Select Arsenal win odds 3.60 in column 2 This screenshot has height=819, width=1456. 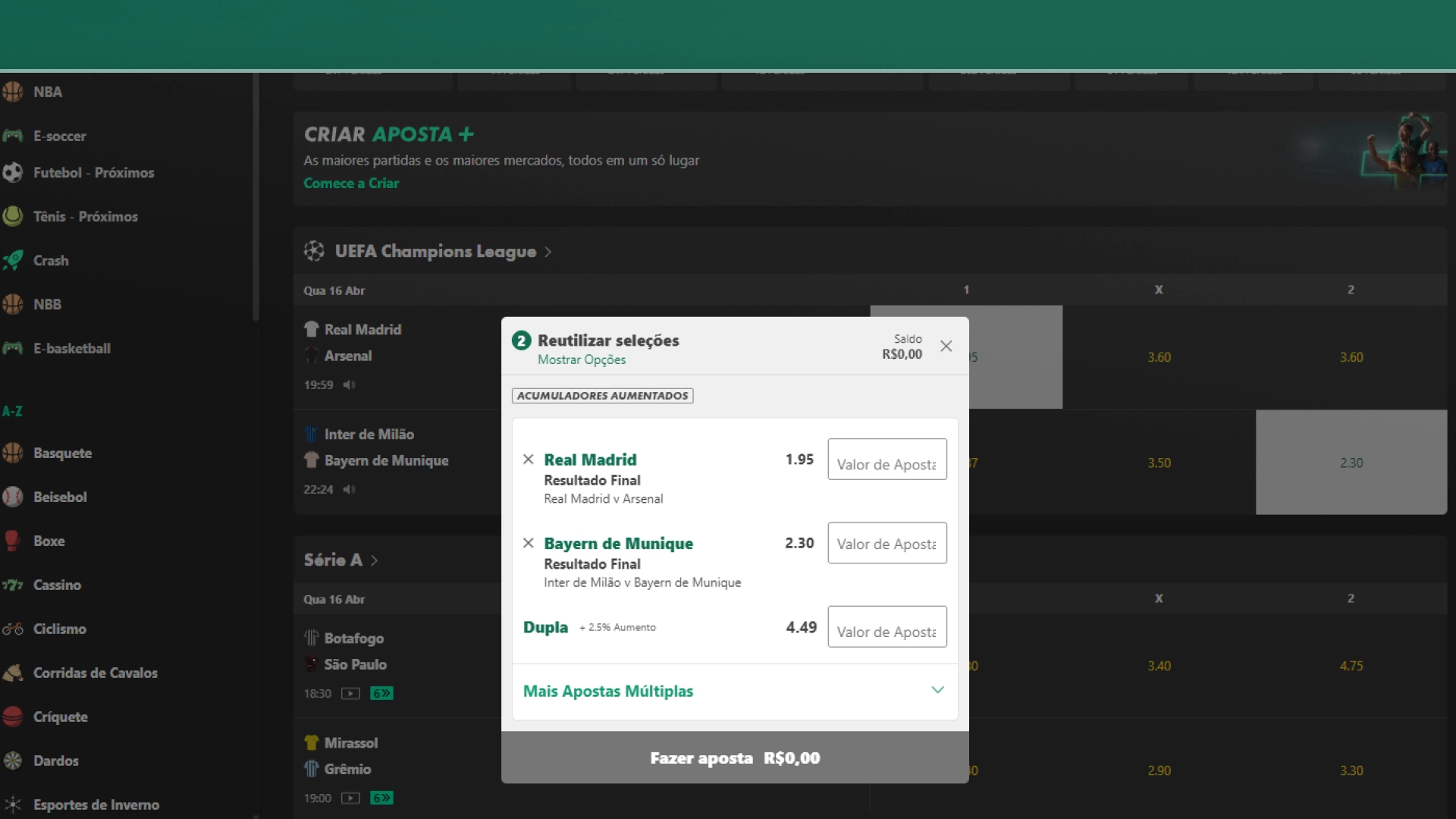(x=1351, y=357)
